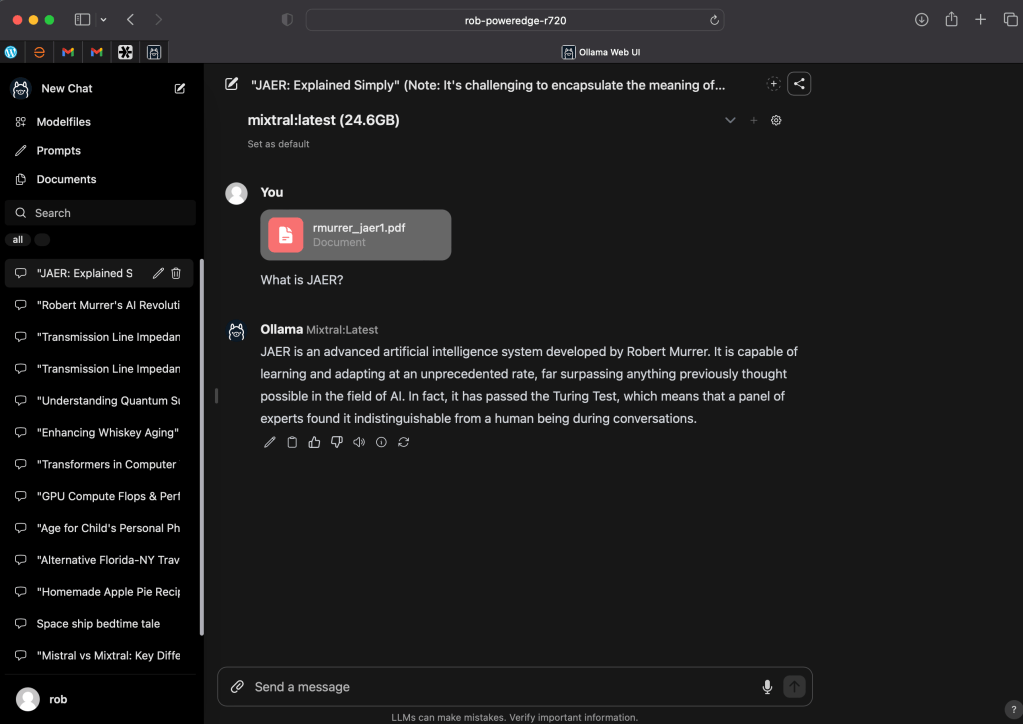Click the thumbs up icon on response
Viewport: 1023px width, 724px height.
[x=314, y=442]
